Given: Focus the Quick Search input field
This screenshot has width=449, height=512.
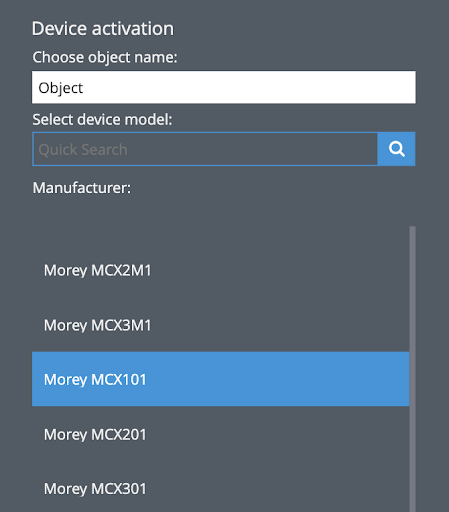Looking at the screenshot, I should coord(205,149).
